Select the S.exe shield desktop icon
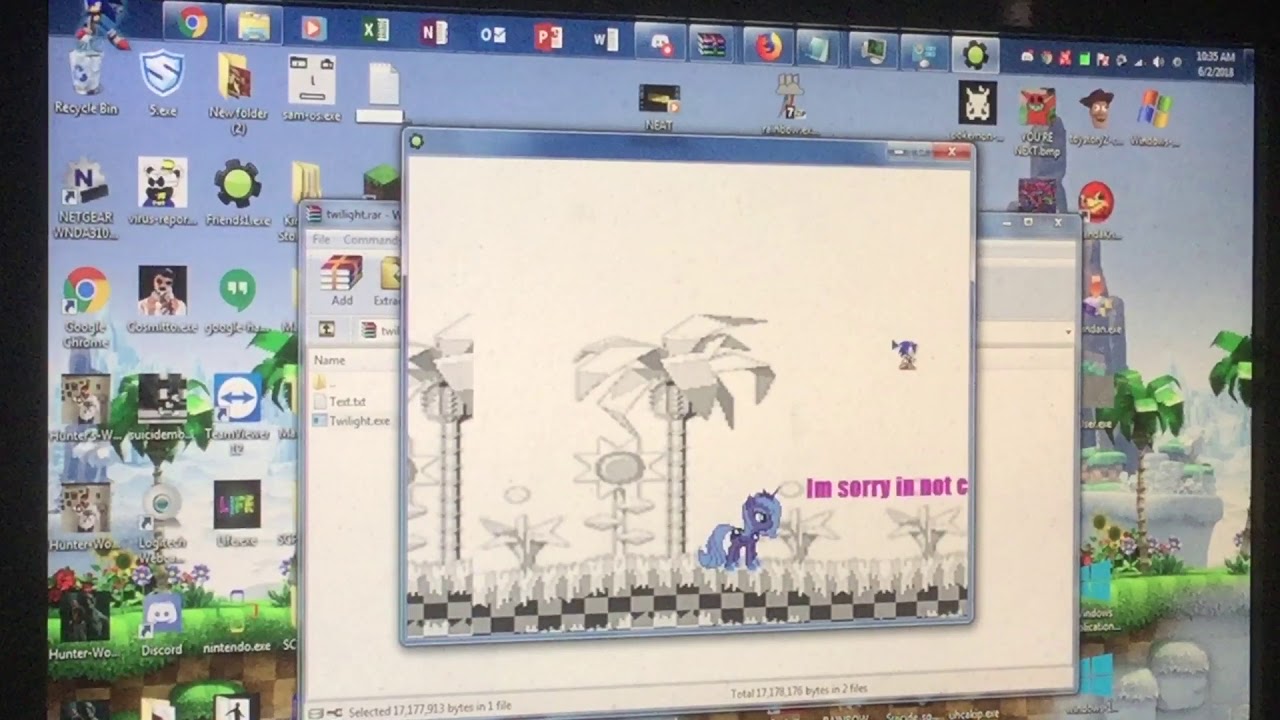Image resolution: width=1280 pixels, height=720 pixels. point(160,85)
